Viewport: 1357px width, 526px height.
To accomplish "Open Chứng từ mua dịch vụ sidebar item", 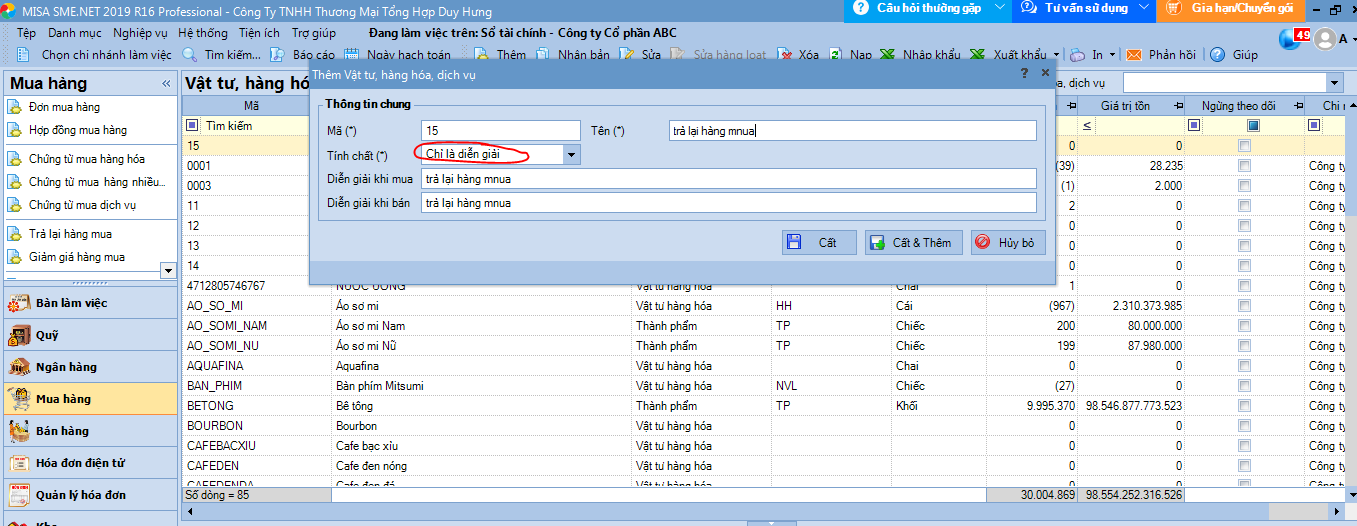I will [82, 205].
